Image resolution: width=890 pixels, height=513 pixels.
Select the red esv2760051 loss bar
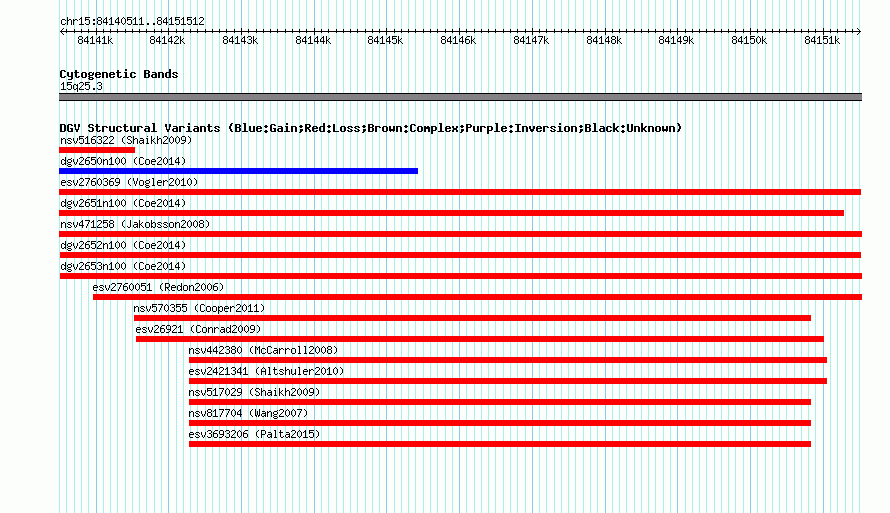click(x=477, y=297)
